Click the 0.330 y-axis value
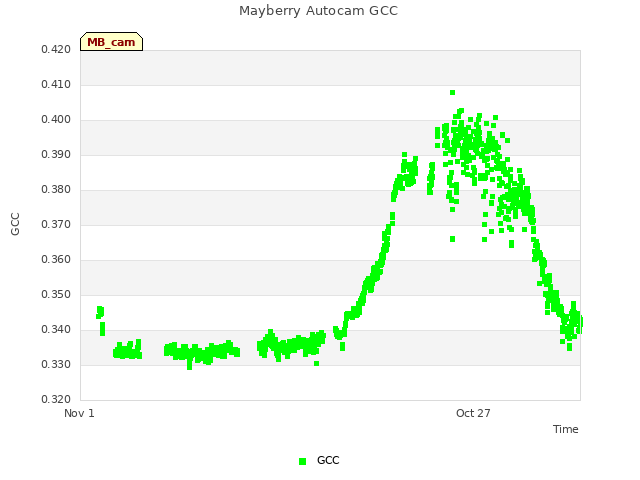Image resolution: width=640 pixels, height=480 pixels. 56,364
